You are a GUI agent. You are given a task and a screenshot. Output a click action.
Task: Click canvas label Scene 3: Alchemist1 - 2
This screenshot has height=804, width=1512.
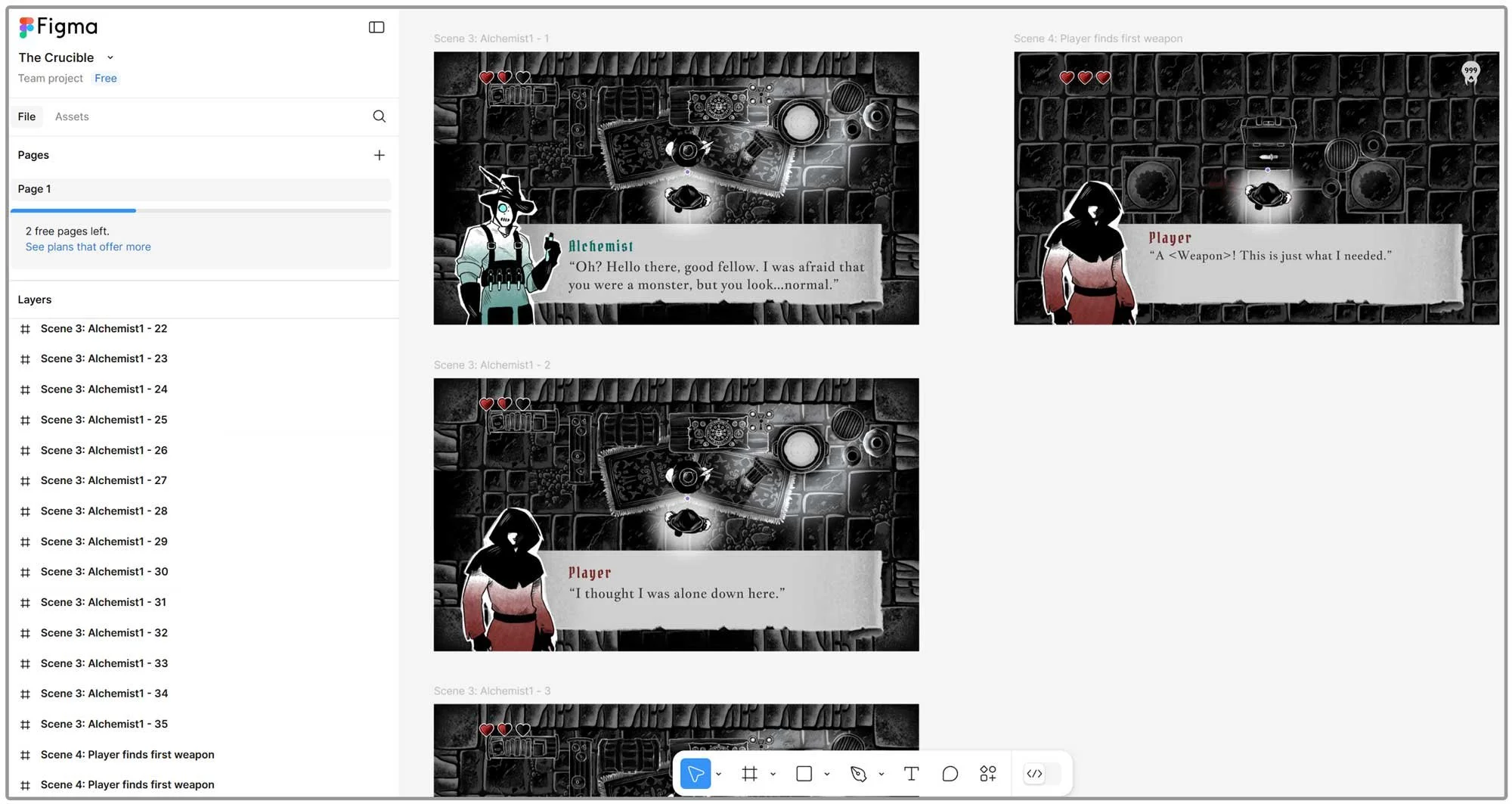click(492, 365)
